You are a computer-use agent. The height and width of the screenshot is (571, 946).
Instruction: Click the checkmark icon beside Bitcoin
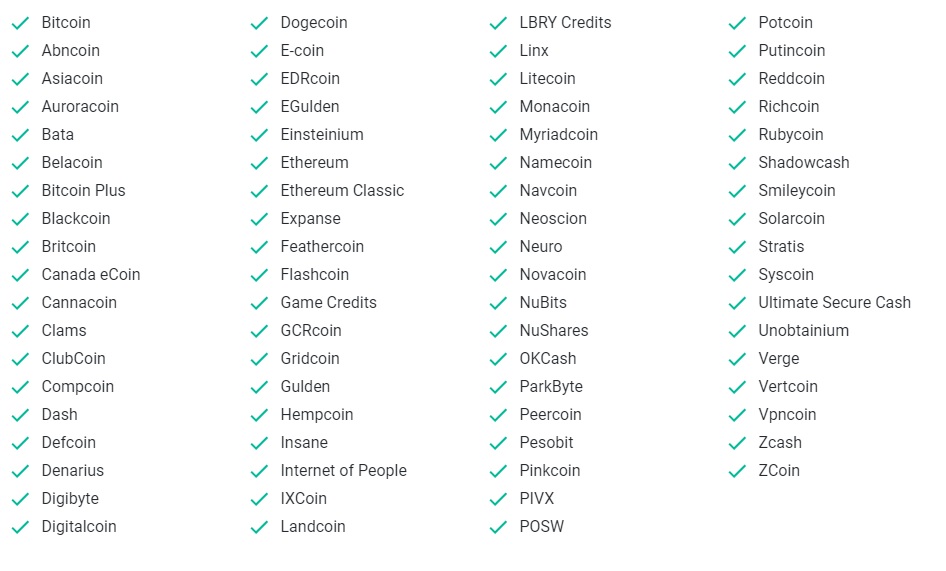(x=21, y=24)
